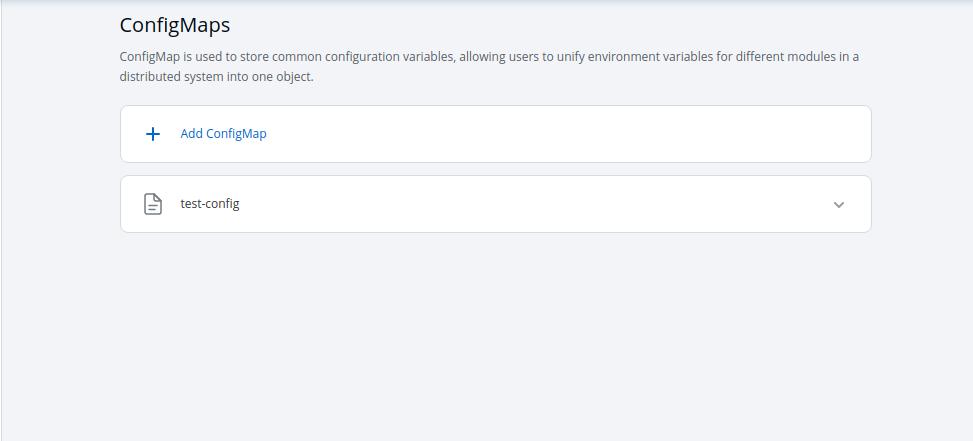This screenshot has width=973, height=441.
Task: Click the first line of the description text
Action: (x=489, y=56)
